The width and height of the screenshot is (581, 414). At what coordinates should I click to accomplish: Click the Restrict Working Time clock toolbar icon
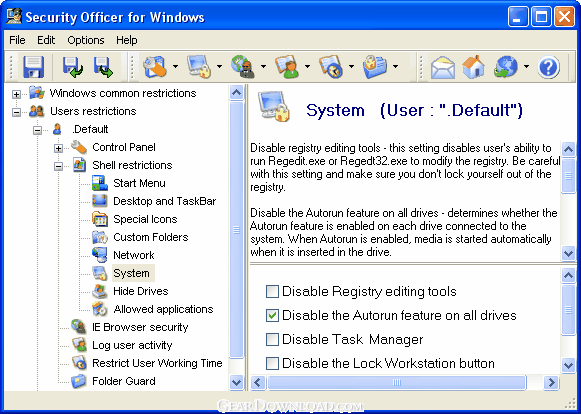click(x=331, y=67)
